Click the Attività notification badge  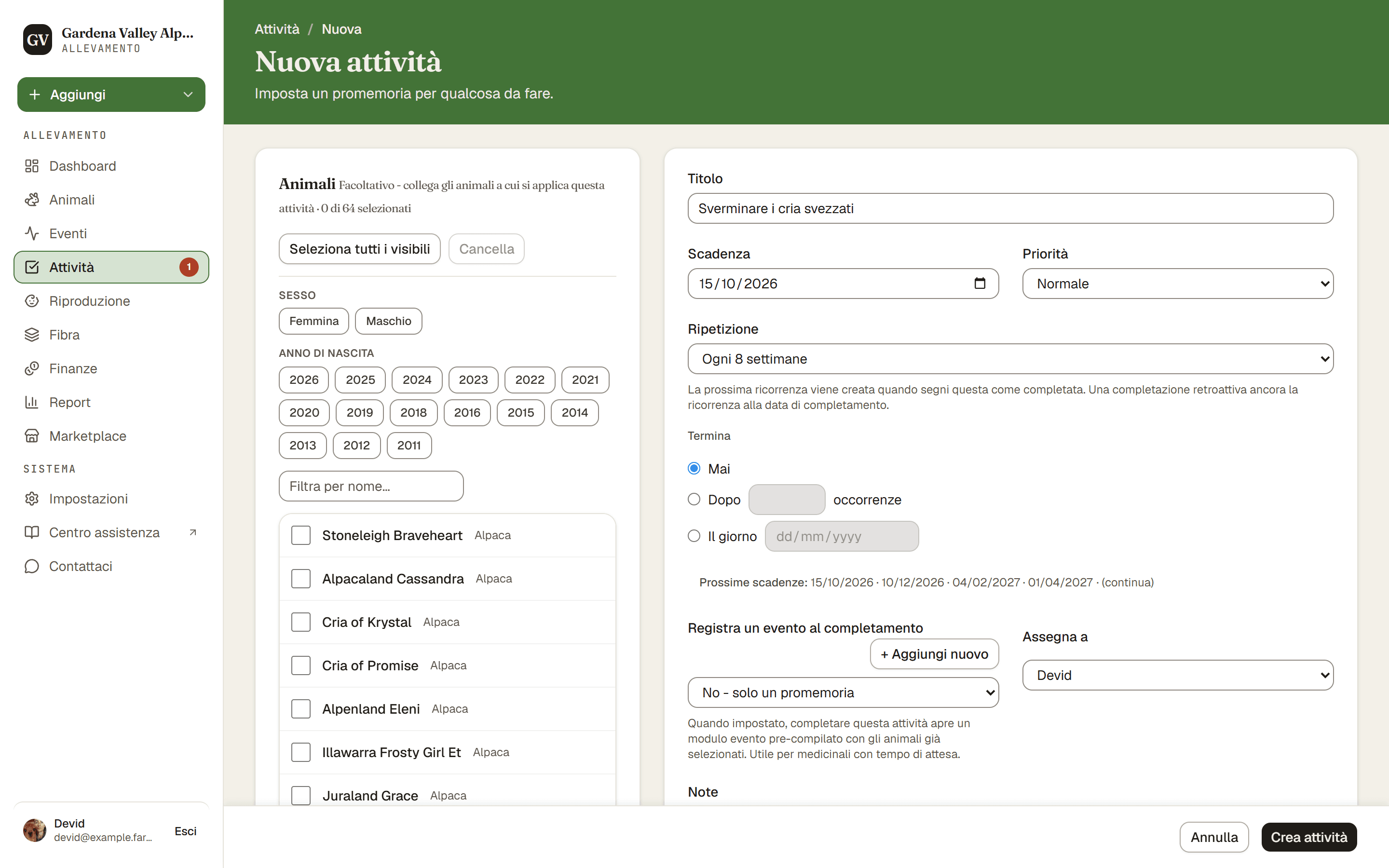188,267
